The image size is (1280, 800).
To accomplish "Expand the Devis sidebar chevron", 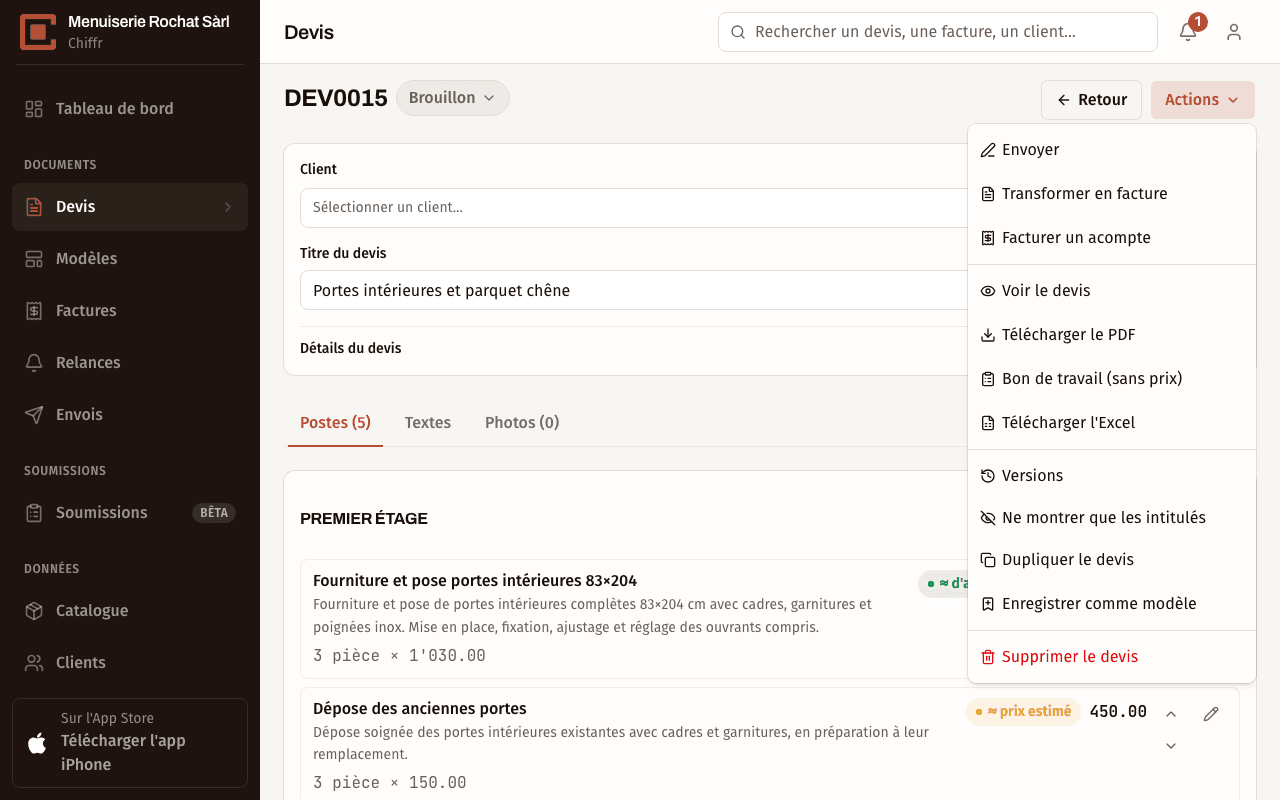I will coord(228,207).
